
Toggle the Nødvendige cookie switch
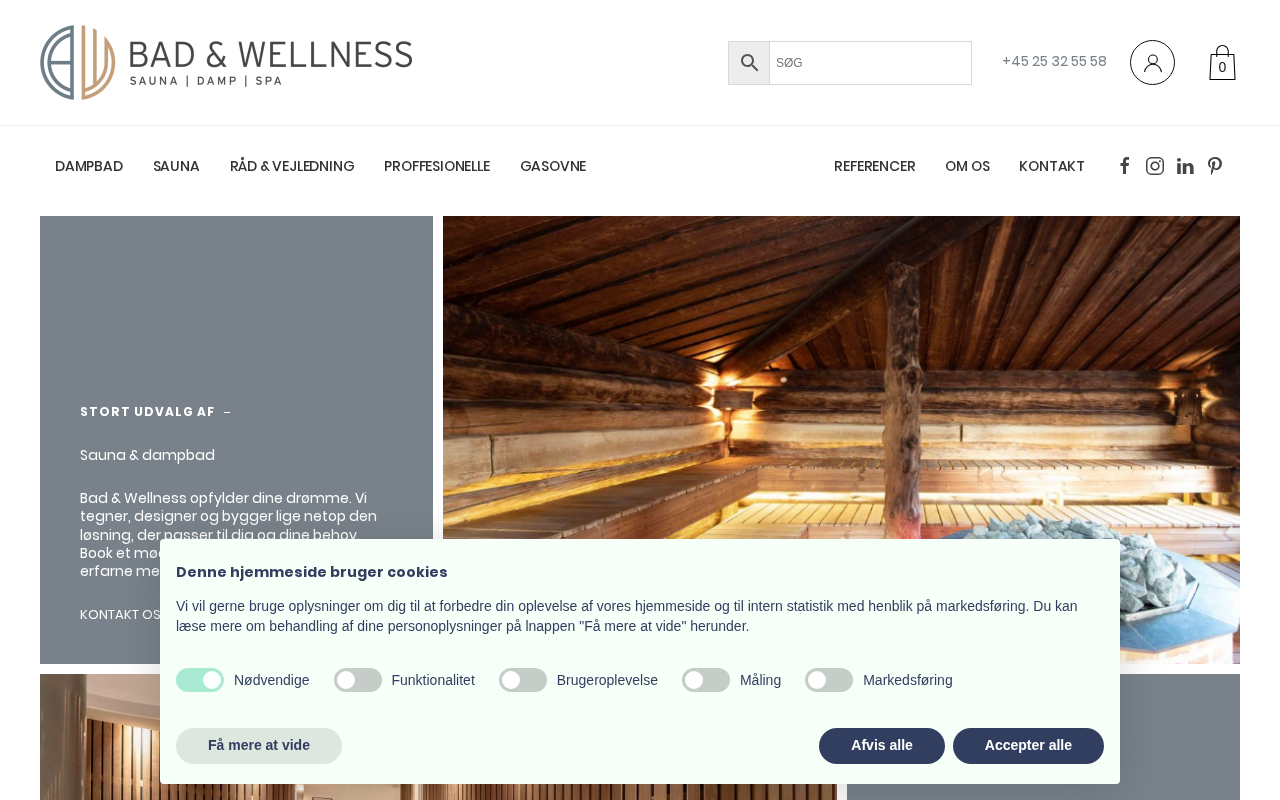pos(200,680)
